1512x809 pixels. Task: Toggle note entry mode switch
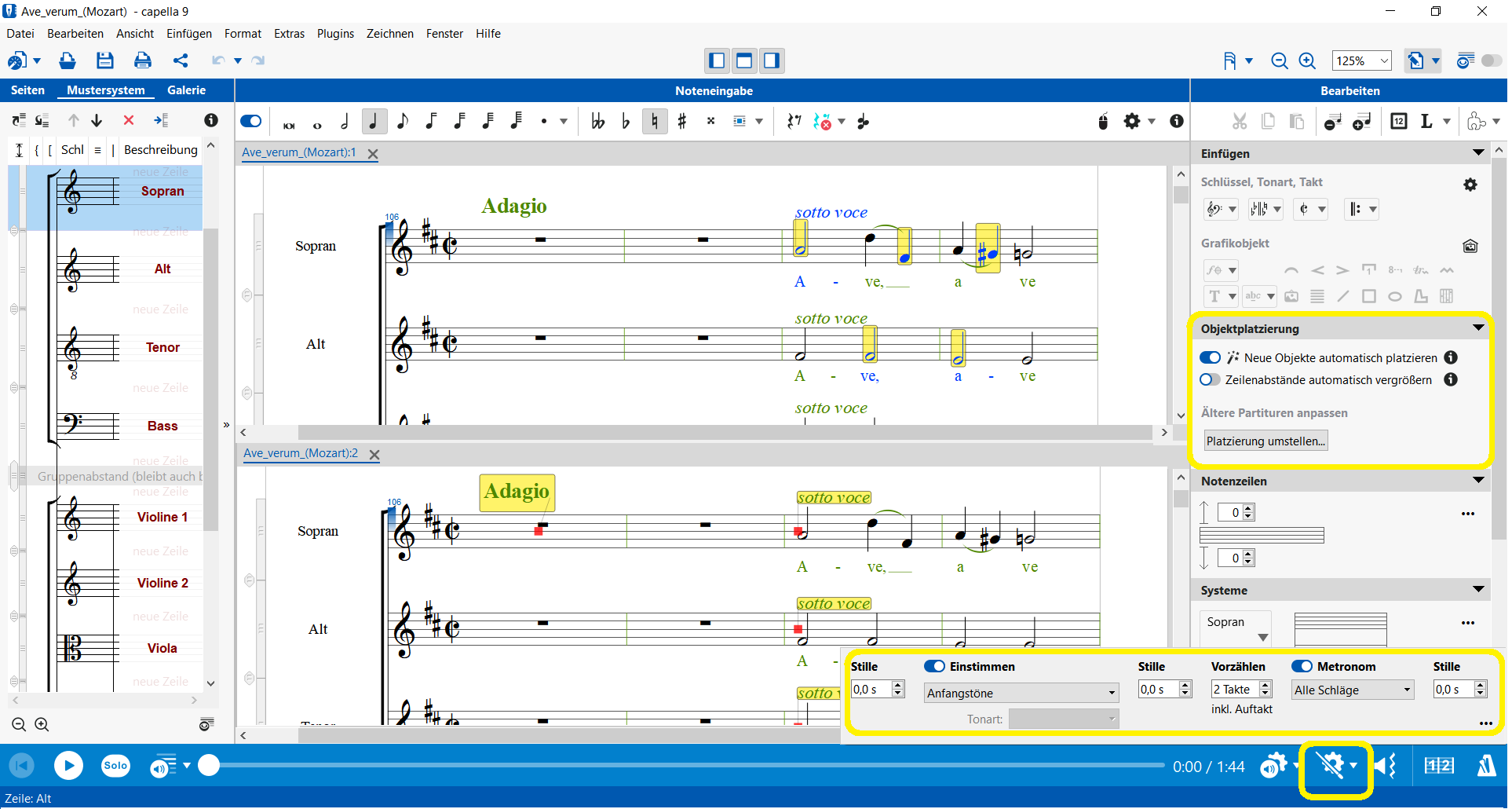click(x=251, y=121)
